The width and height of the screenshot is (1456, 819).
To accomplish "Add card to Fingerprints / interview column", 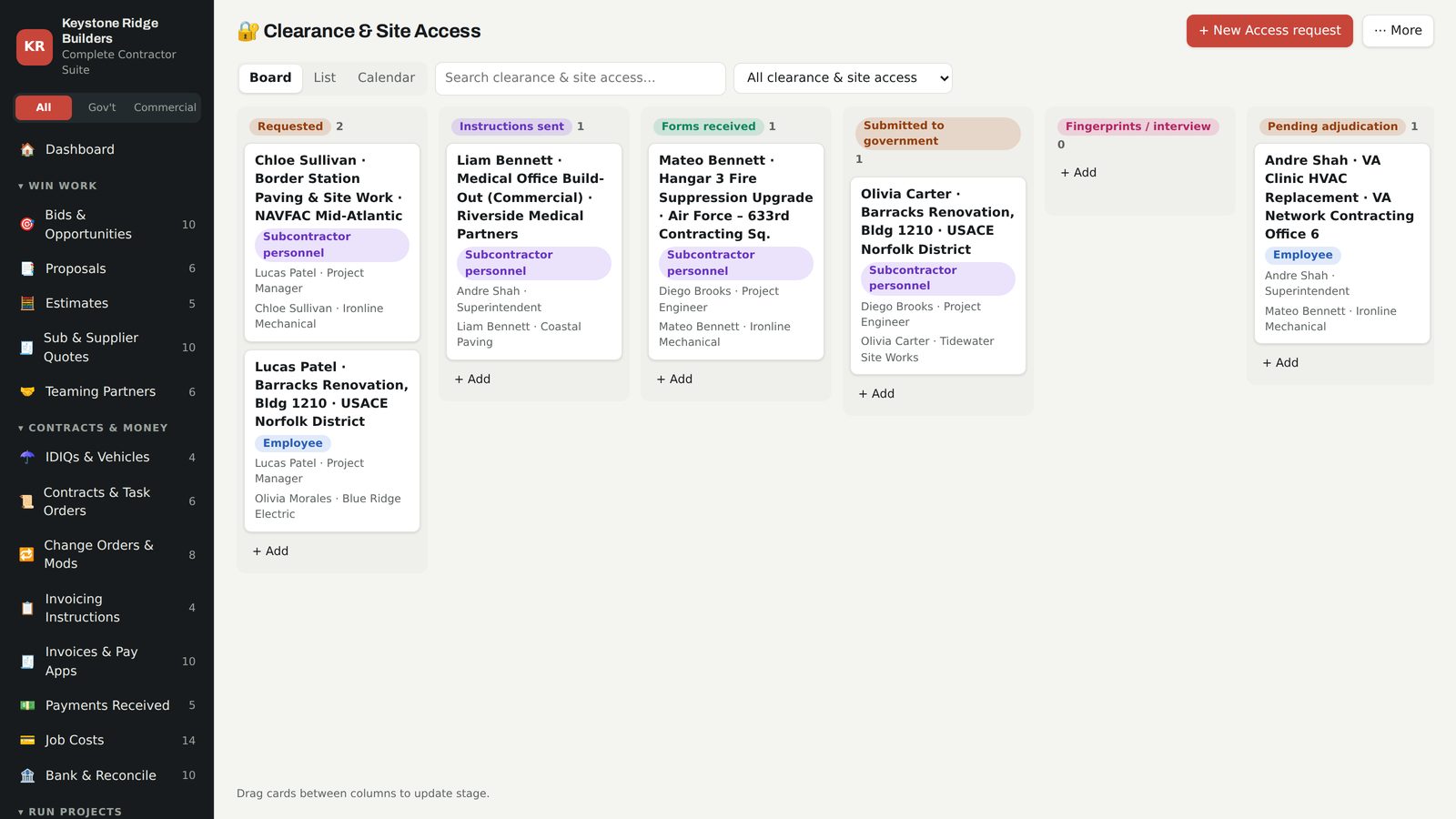I will pyautogui.click(x=1078, y=173).
